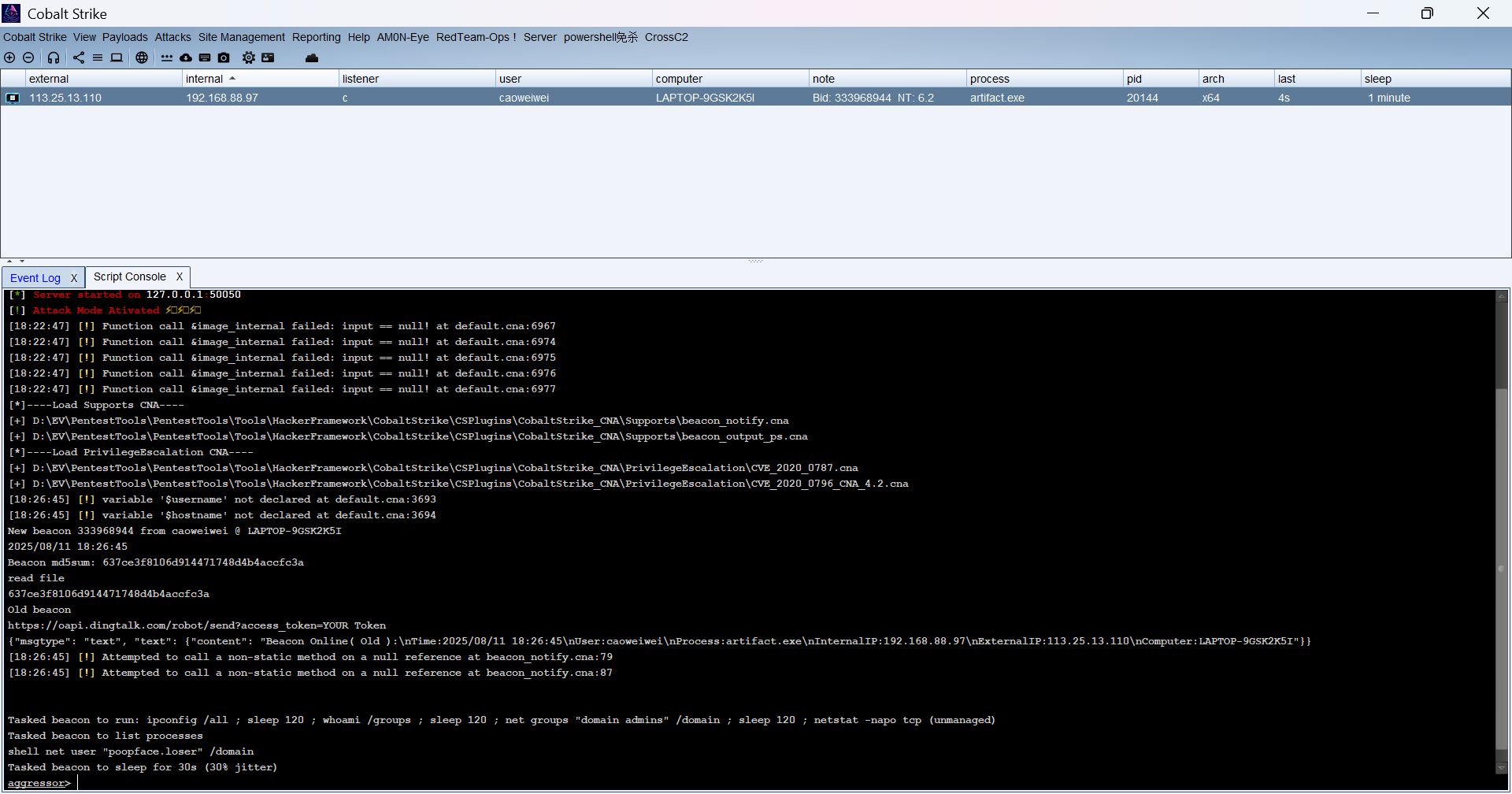Create a new team server connection
The height and width of the screenshot is (794, 1512).
[x=9, y=58]
